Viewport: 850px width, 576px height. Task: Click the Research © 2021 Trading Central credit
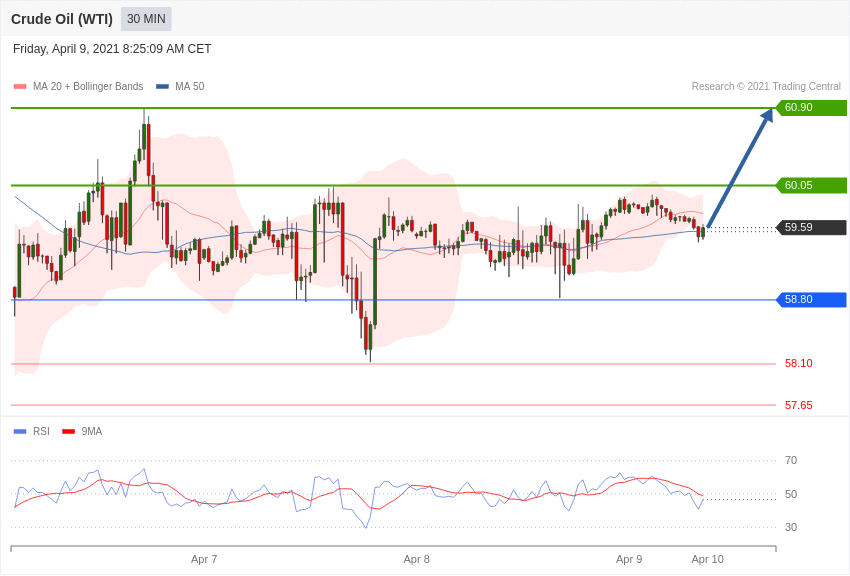click(x=766, y=87)
